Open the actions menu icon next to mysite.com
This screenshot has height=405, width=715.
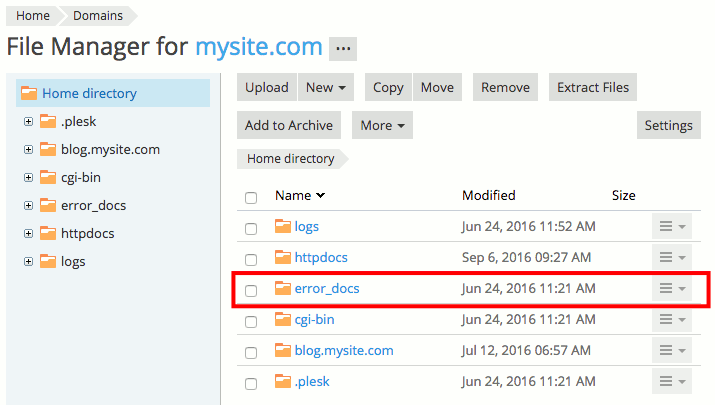coord(343,48)
